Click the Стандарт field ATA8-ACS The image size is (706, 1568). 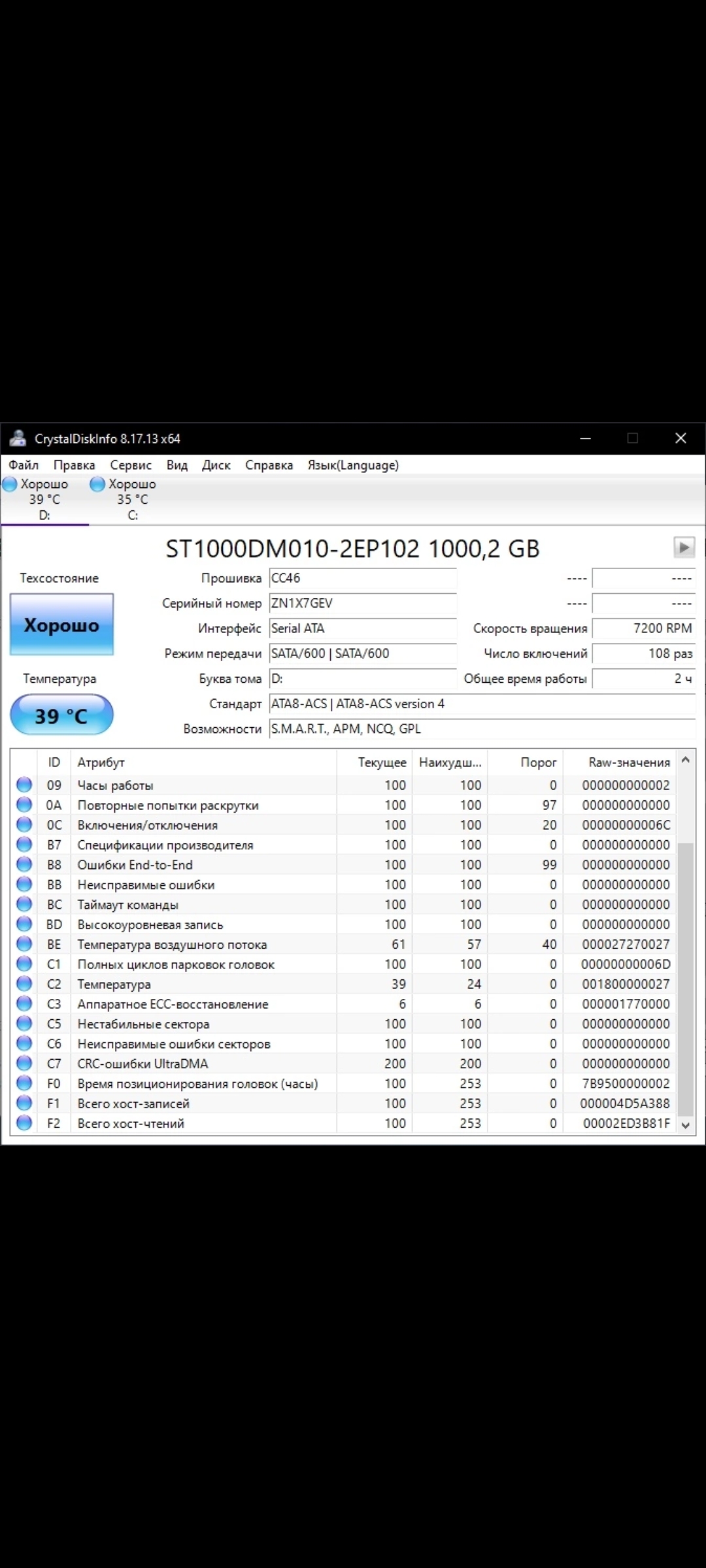pos(482,704)
